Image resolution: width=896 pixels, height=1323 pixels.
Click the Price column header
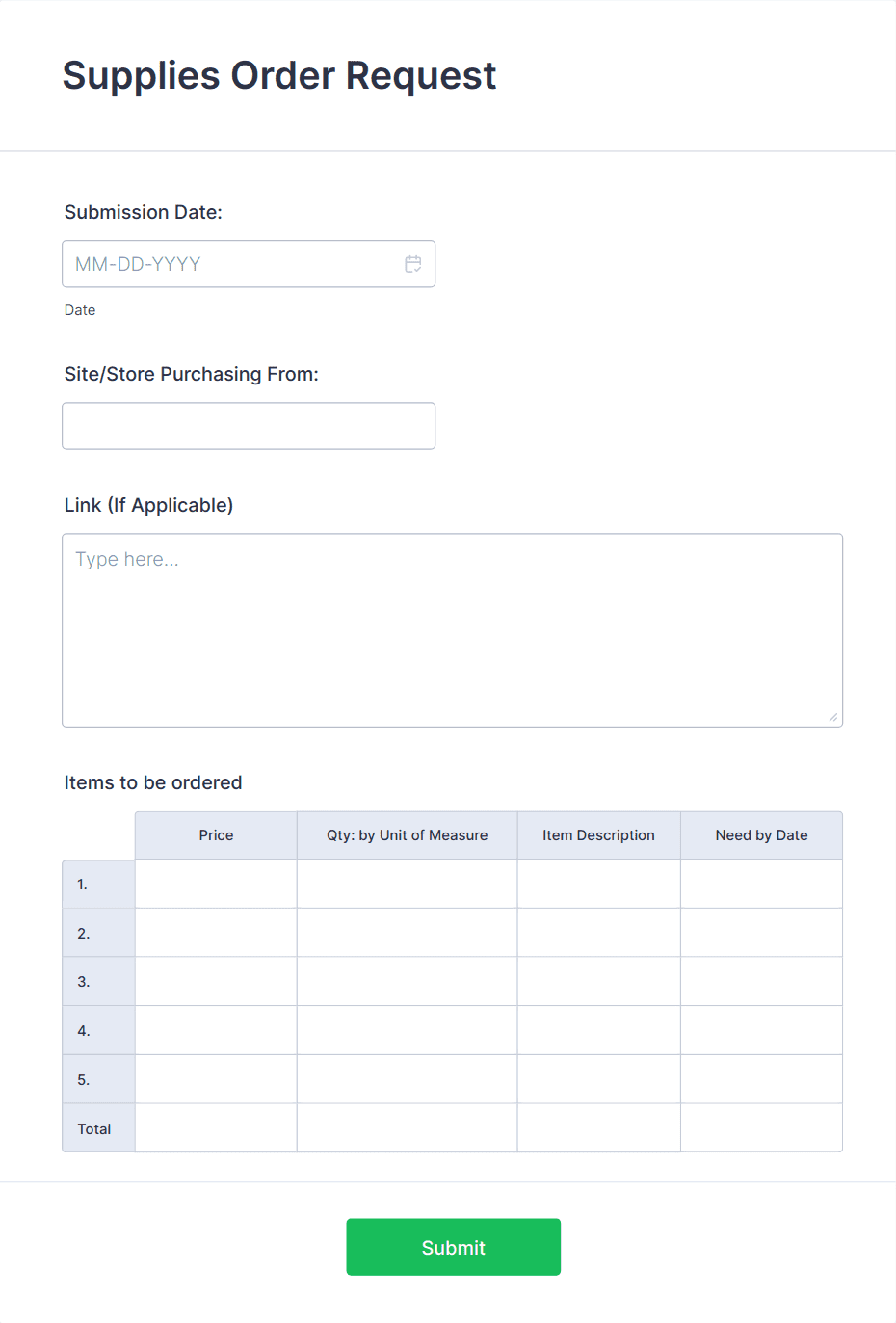215,834
